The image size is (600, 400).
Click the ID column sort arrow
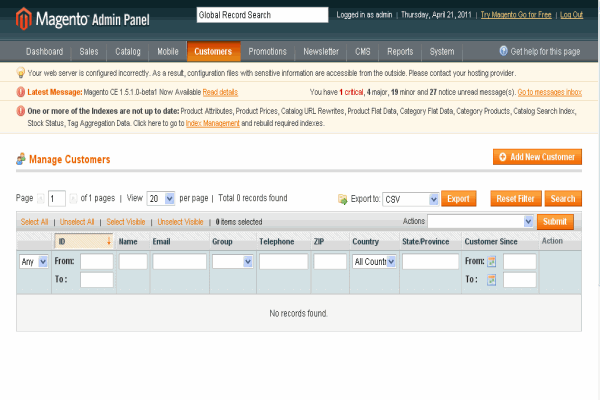point(109,241)
